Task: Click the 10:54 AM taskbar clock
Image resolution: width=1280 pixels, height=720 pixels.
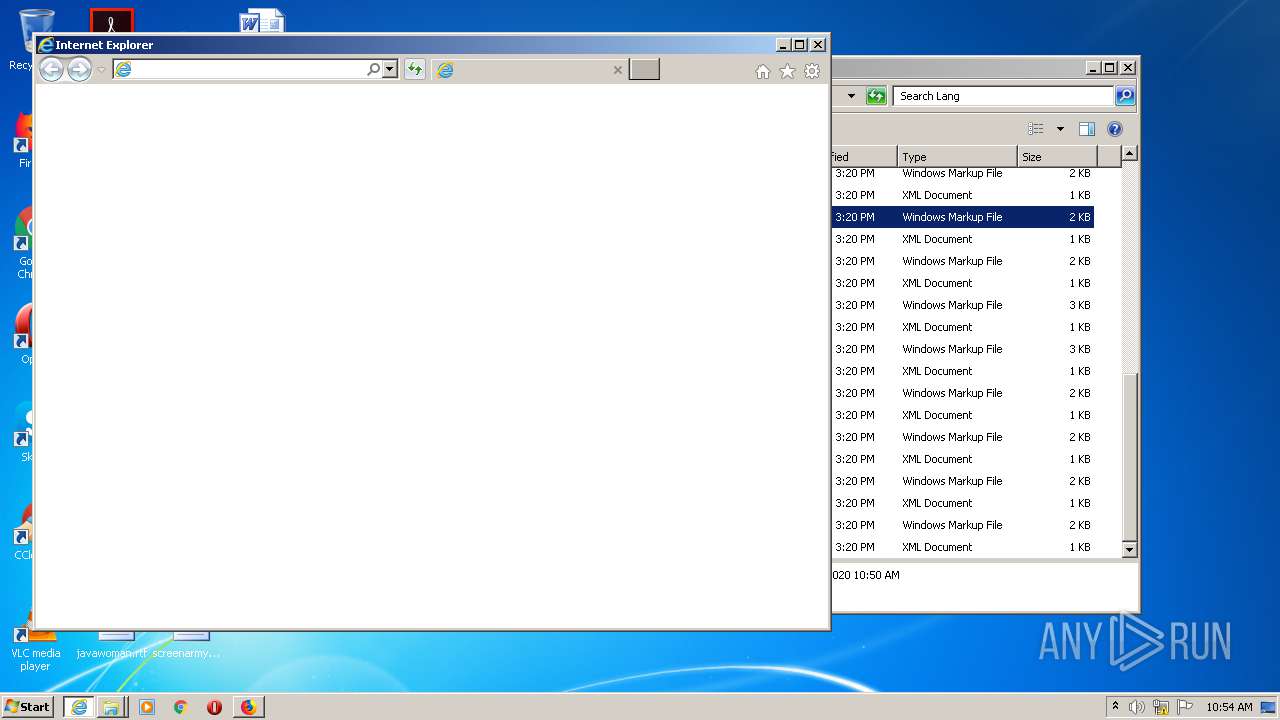Action: tap(1229, 707)
